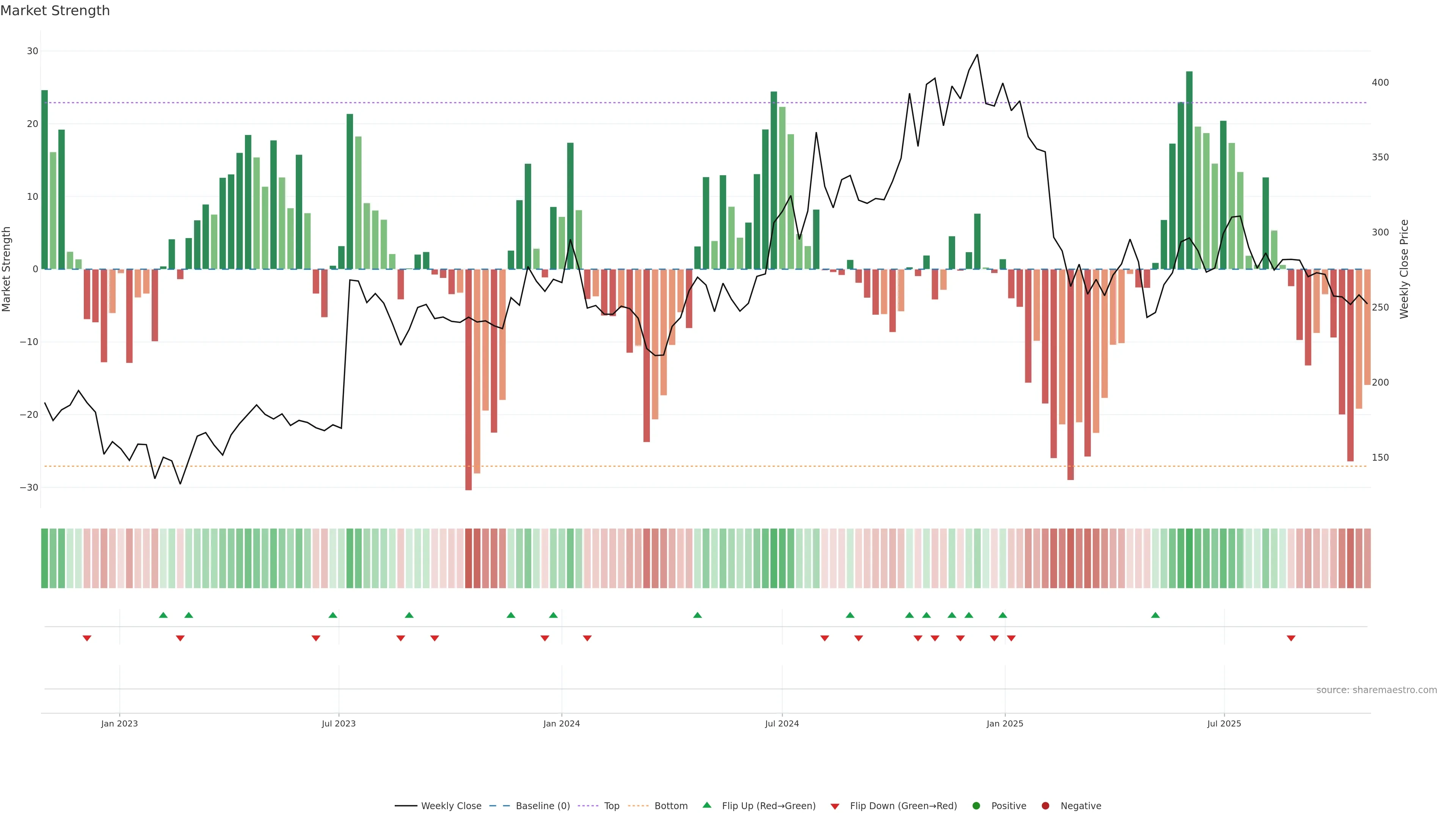The image size is (1456, 819).
Task: Click the first Flip Down marker before Jan 2023
Action: [x=87, y=638]
